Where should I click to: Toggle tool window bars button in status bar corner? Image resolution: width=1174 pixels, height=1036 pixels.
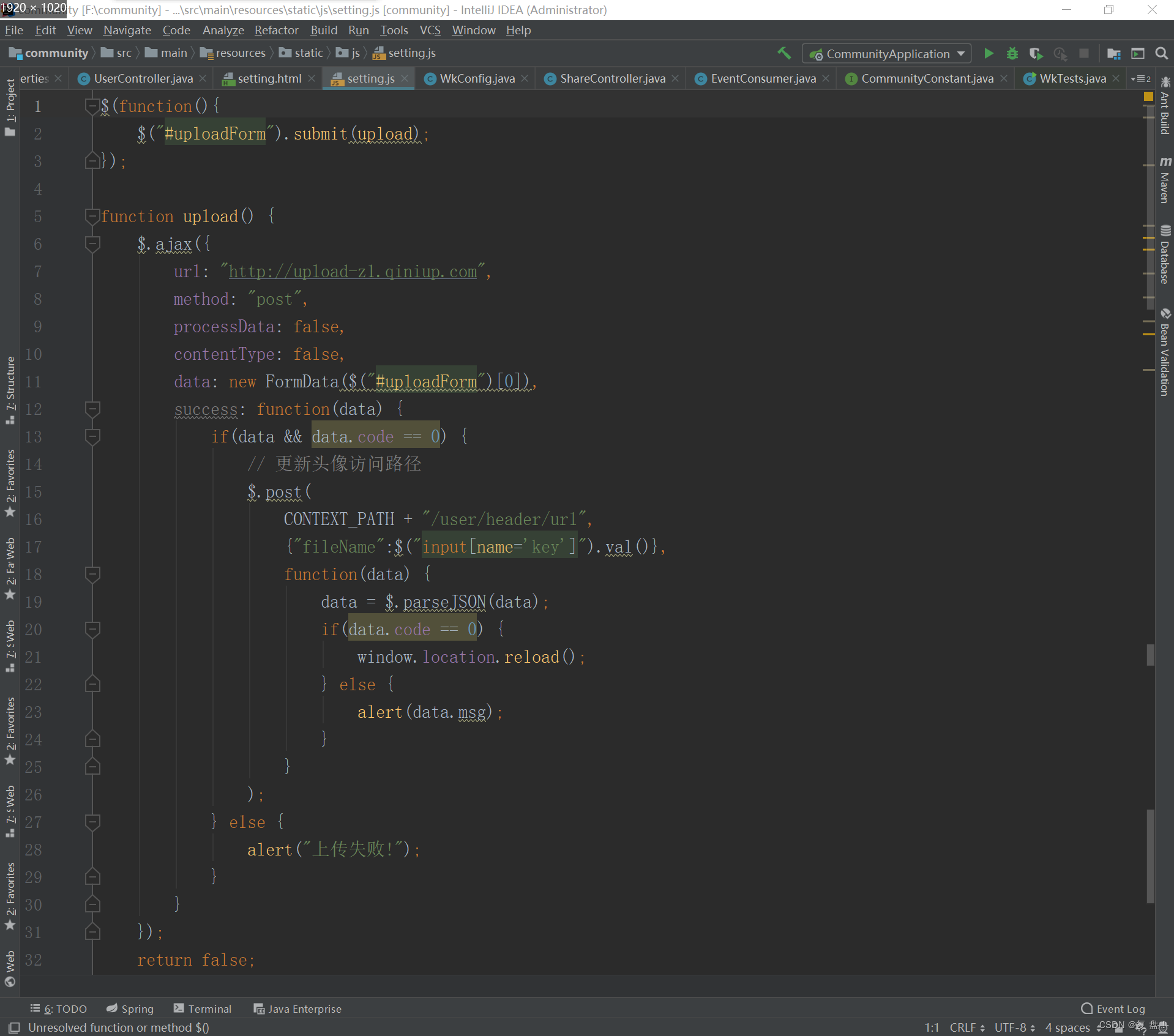click(14, 1027)
